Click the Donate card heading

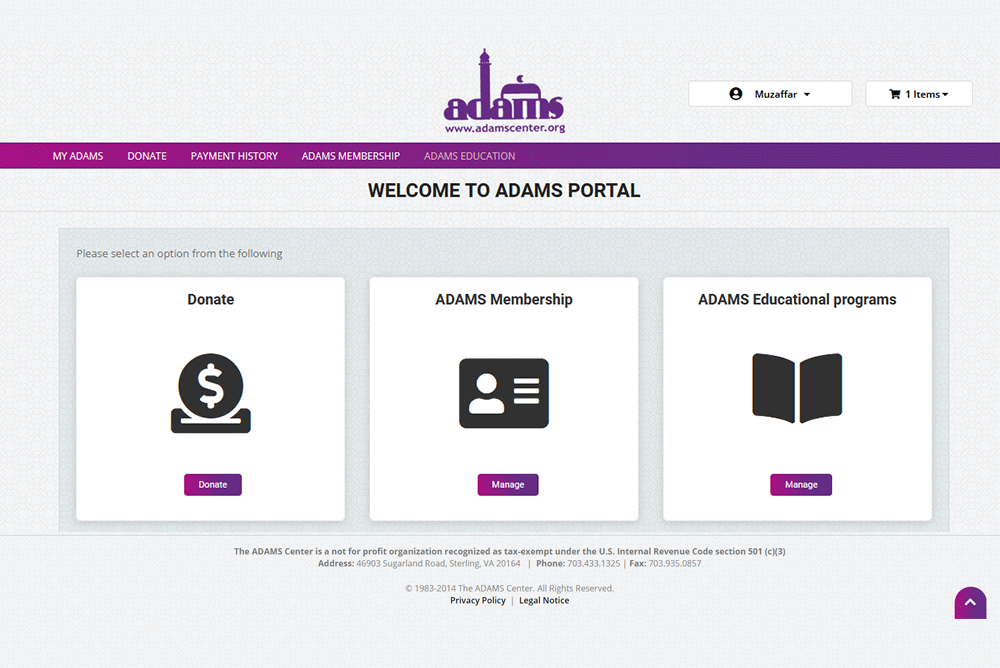pyautogui.click(x=210, y=299)
